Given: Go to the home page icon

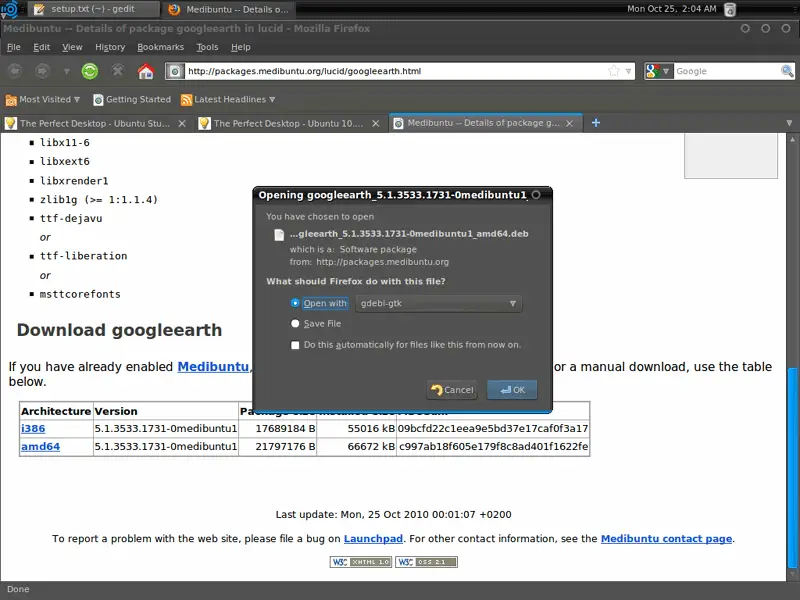Looking at the screenshot, I should click(146, 70).
